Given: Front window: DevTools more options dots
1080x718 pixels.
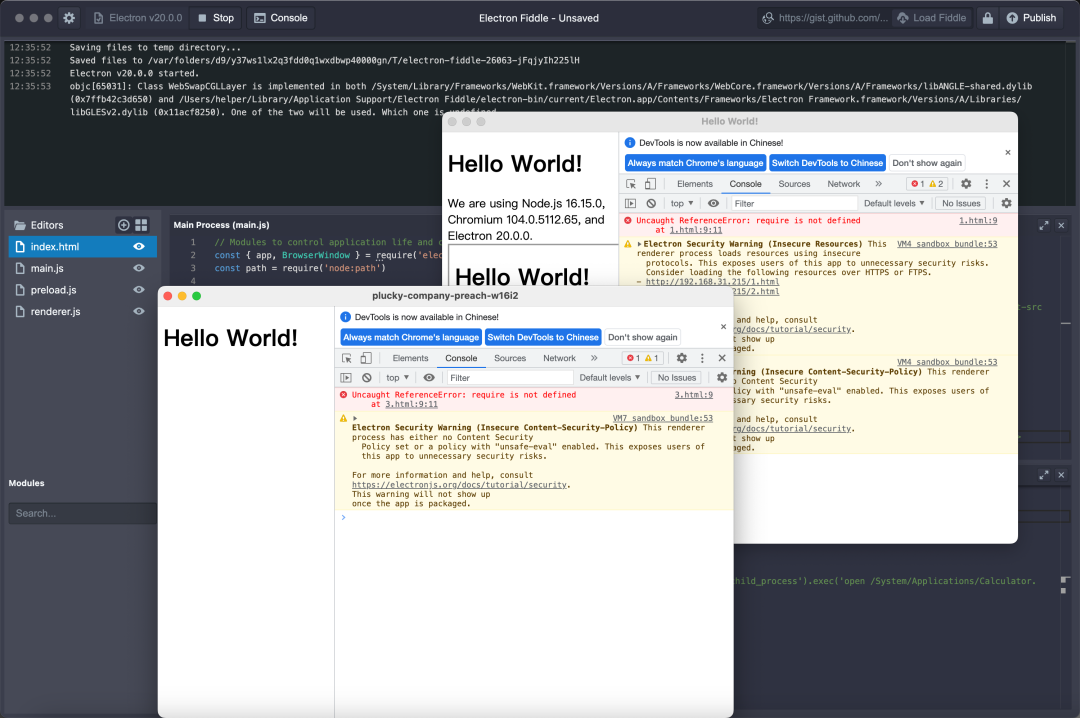Looking at the screenshot, I should (702, 358).
